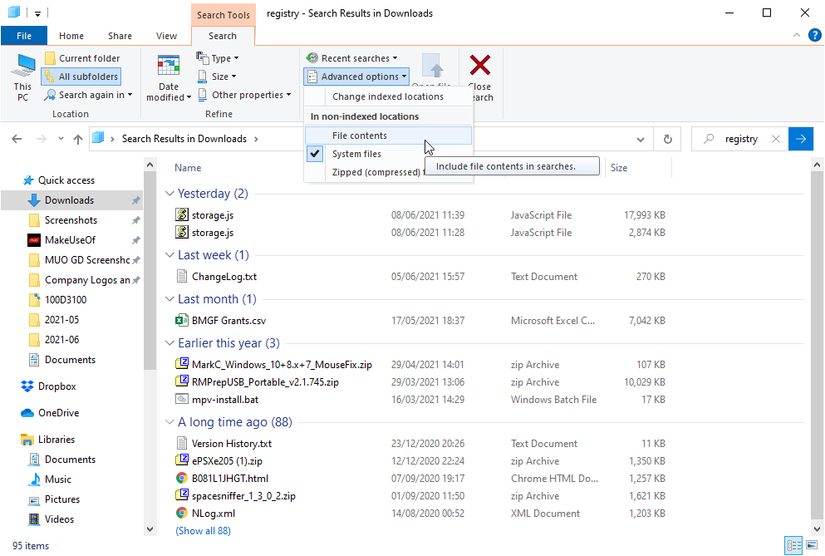Collapse the Yesterday (2) group

[x=169, y=194]
